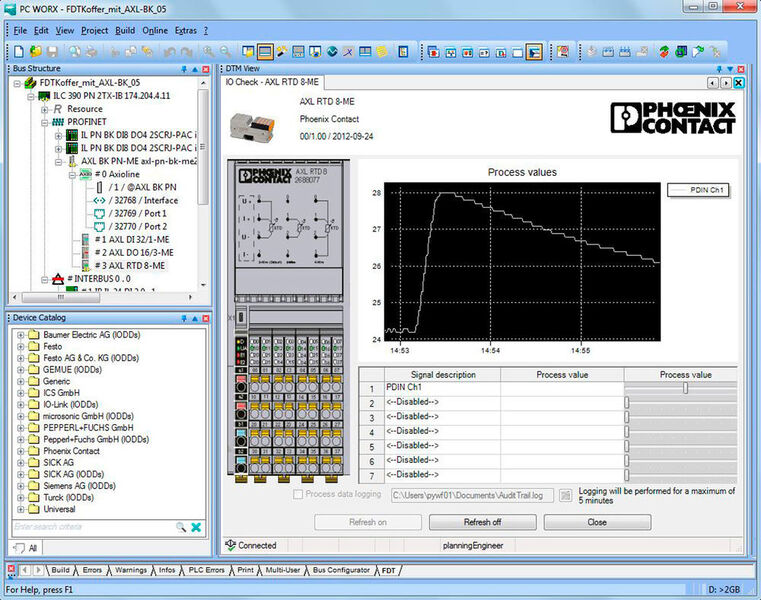The image size is (761, 600).
Task: Click the Undo arrow icon
Action: point(169,51)
